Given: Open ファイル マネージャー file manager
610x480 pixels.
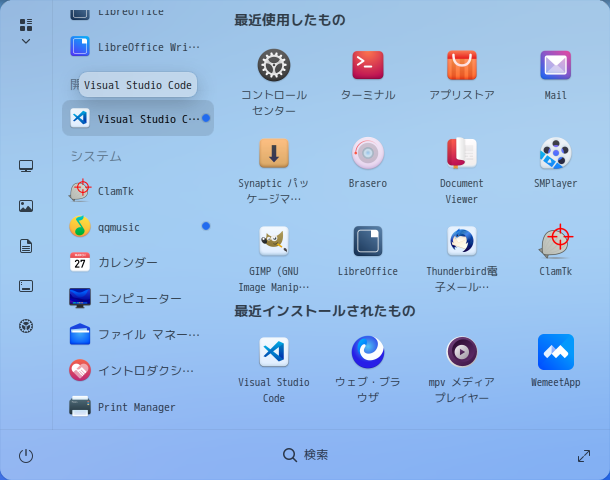Looking at the screenshot, I should (138, 334).
